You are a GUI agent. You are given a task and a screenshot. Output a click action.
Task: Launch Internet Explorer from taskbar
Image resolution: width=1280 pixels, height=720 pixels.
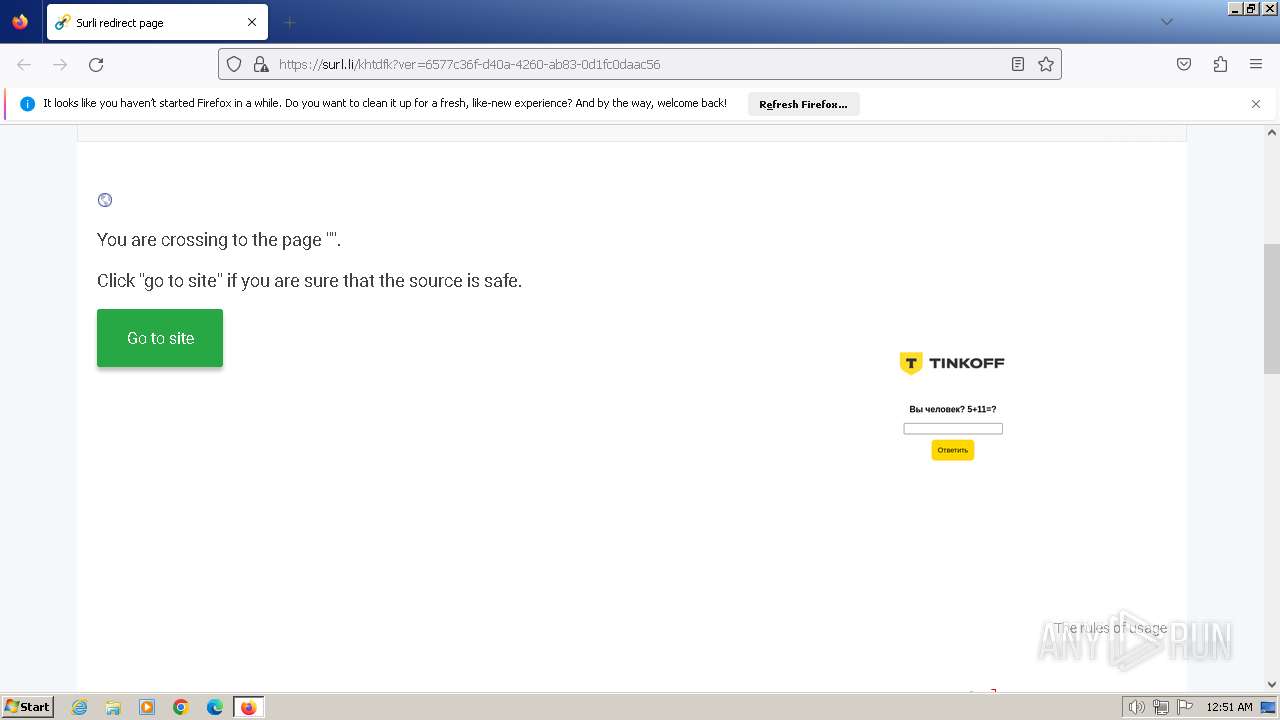[x=79, y=707]
